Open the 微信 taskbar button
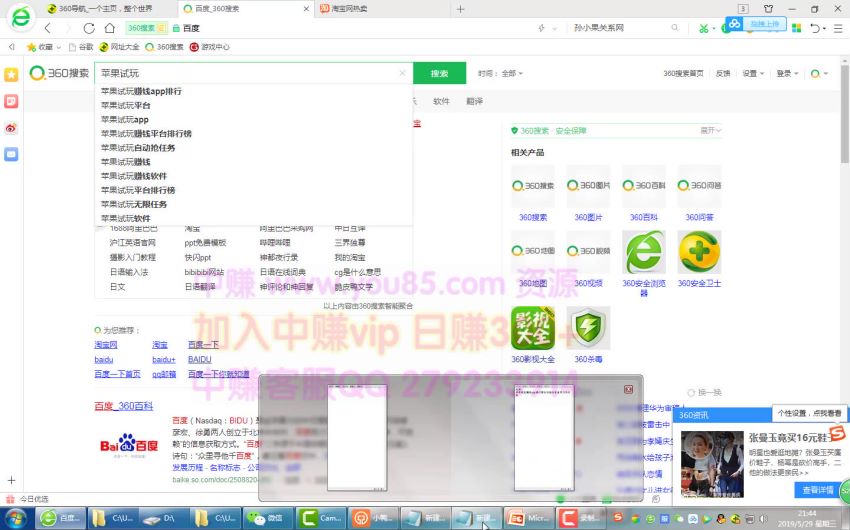This screenshot has width=850, height=530. 268,519
